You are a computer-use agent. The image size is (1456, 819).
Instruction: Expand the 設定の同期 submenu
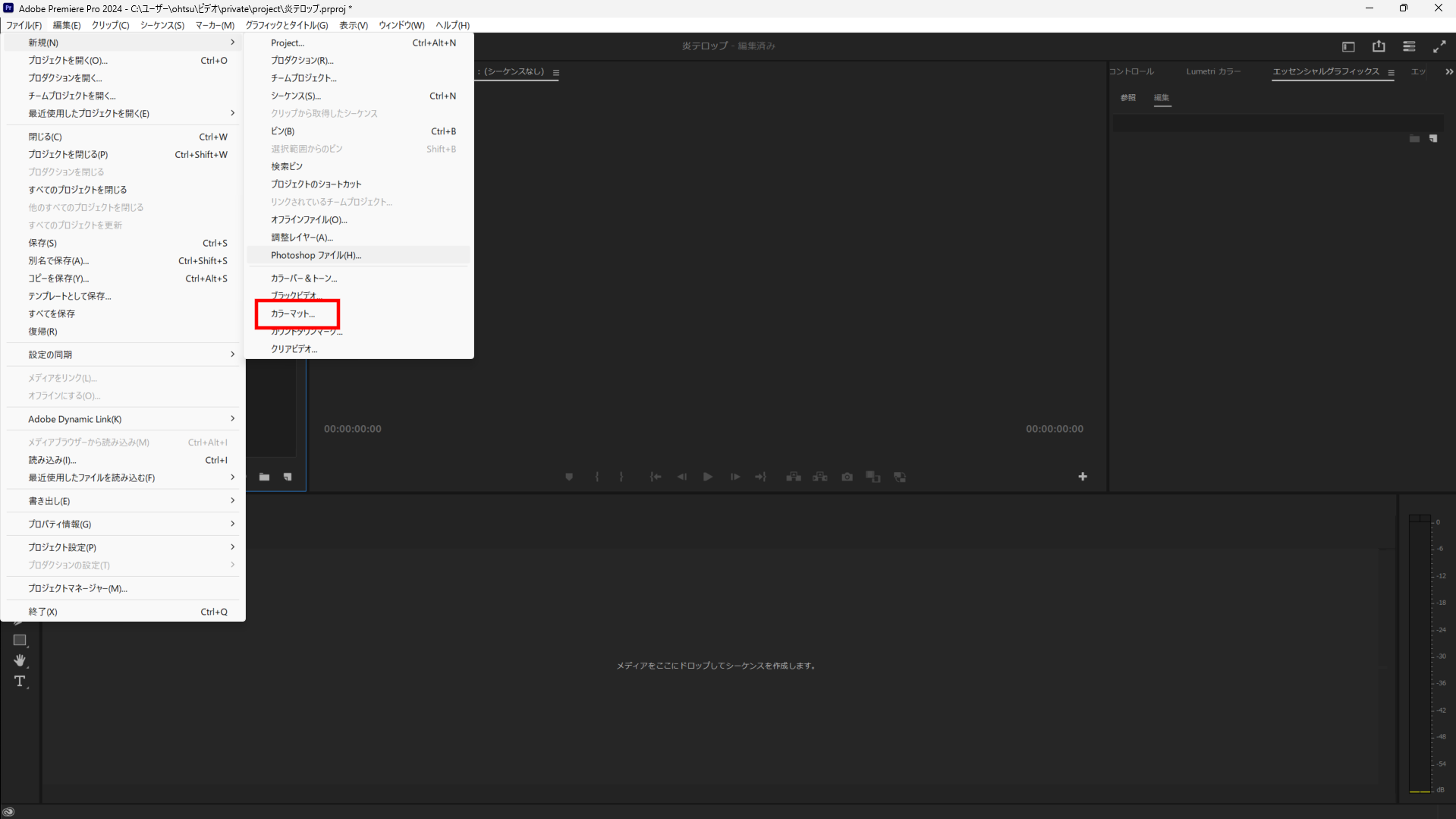coord(123,354)
